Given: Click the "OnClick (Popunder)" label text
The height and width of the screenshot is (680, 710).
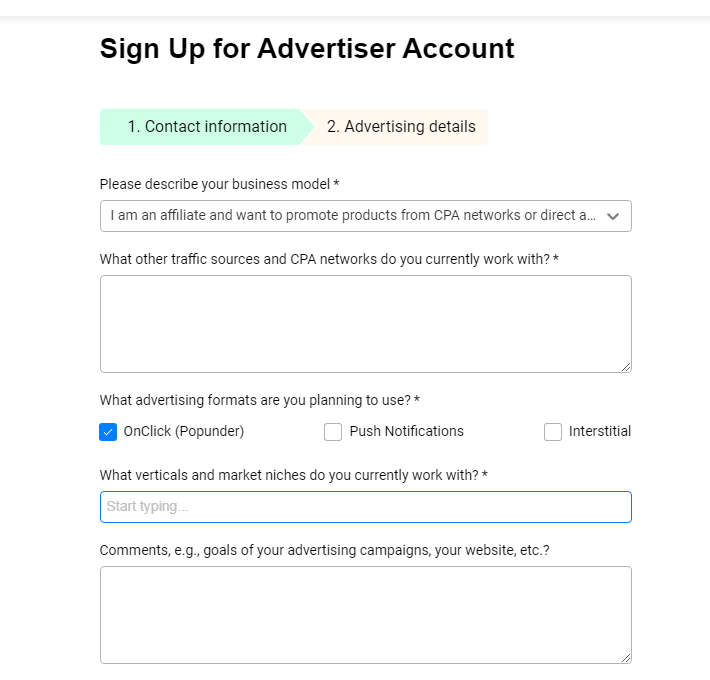Looking at the screenshot, I should tap(184, 432).
